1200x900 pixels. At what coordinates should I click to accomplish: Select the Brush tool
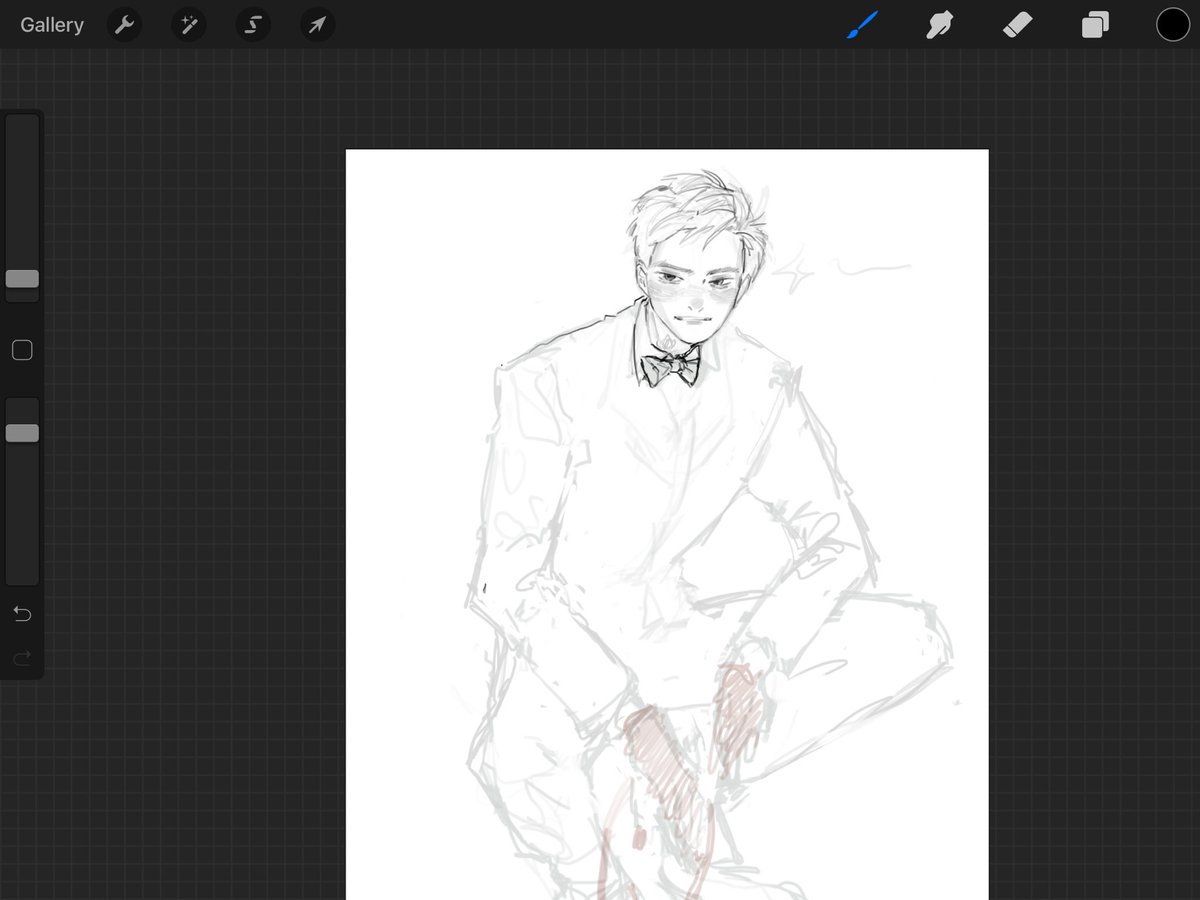coord(861,25)
